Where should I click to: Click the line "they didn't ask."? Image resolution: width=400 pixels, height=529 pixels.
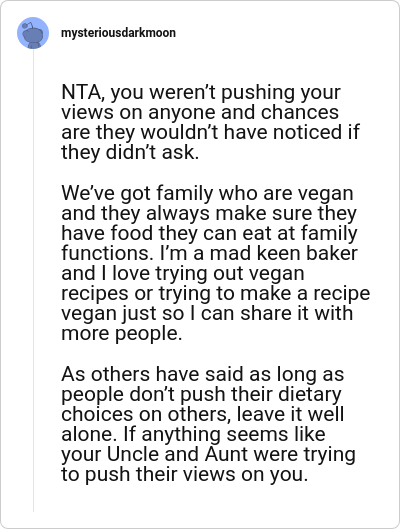click(x=130, y=152)
